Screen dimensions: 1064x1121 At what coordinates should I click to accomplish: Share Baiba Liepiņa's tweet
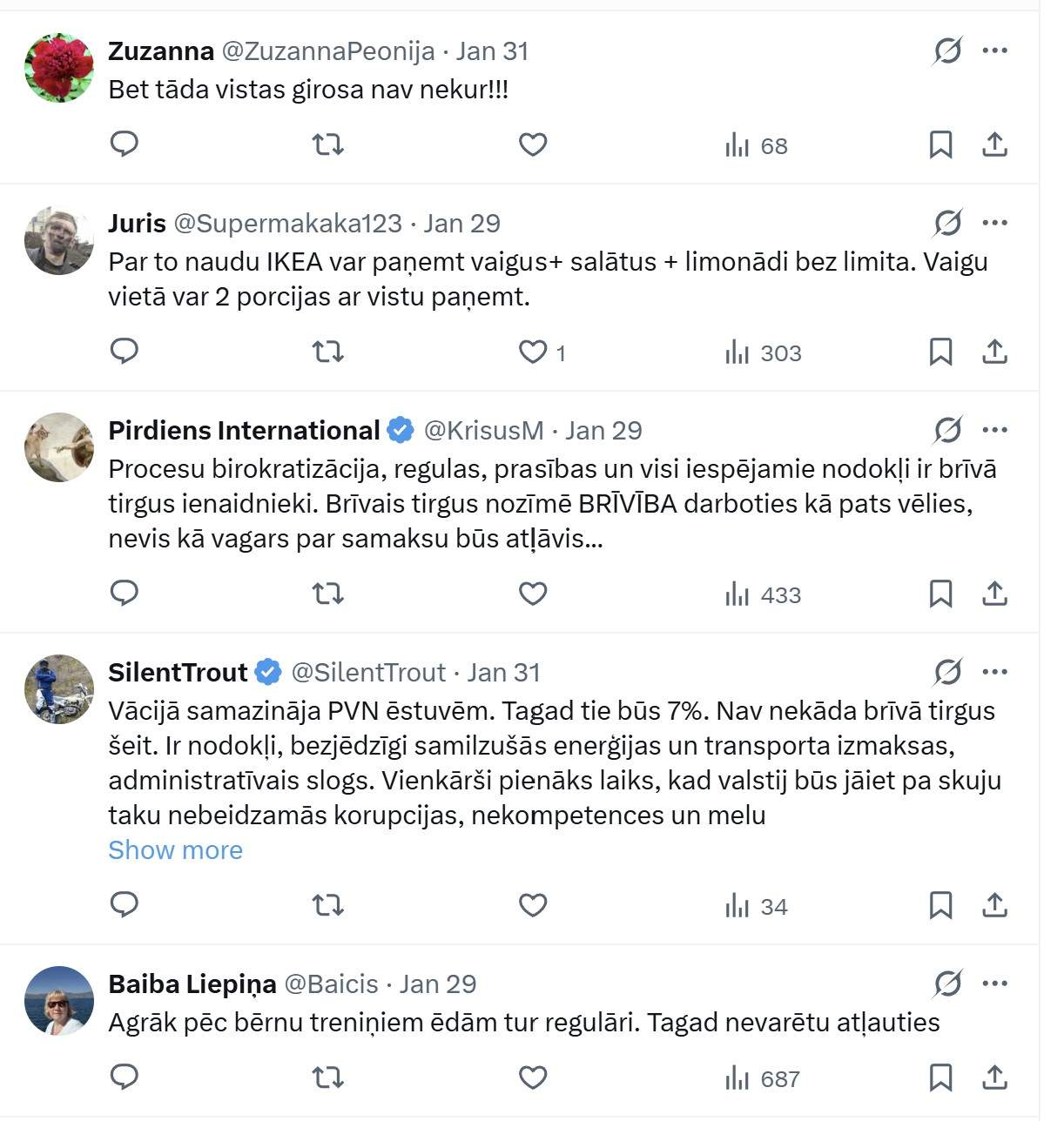994,1077
